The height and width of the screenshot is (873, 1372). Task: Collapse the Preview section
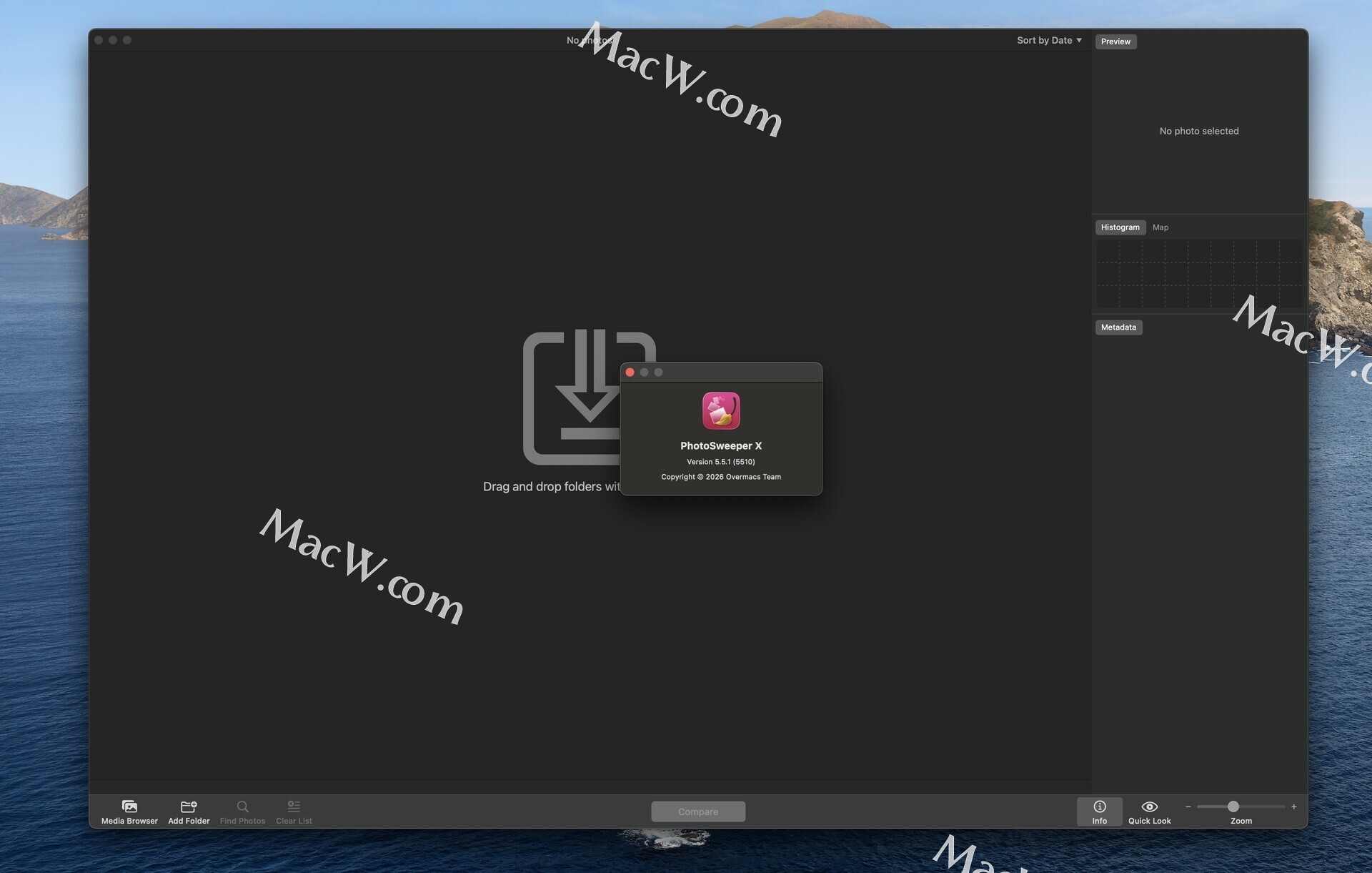1115,41
